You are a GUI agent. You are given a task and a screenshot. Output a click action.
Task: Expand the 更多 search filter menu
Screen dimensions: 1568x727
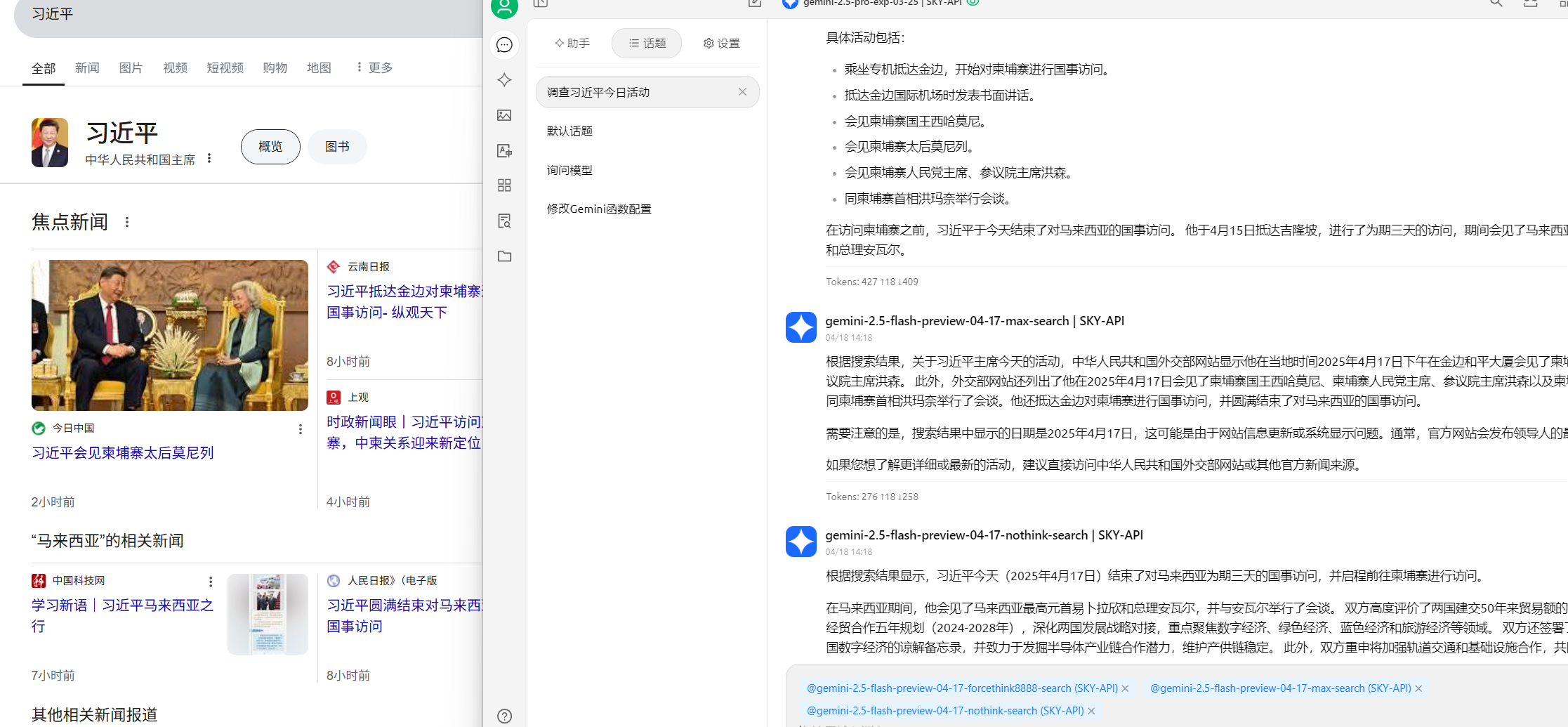point(374,67)
